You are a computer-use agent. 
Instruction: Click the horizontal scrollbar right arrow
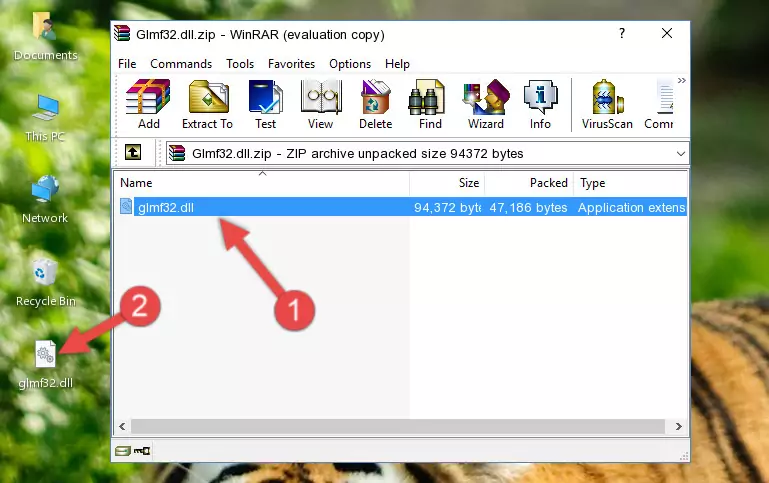[x=679, y=427]
